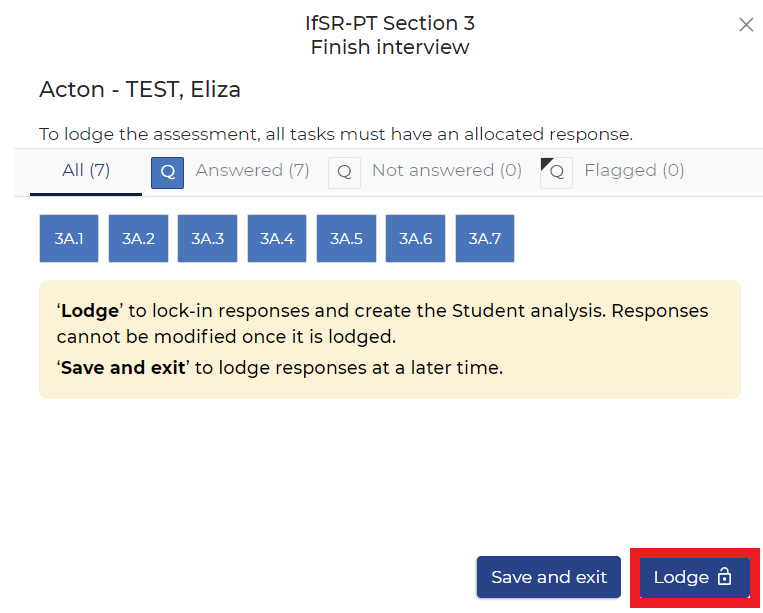Image resolution: width=763 pixels, height=613 pixels.
Task: Click the Flagged Q icon with corner mark
Action: point(556,172)
